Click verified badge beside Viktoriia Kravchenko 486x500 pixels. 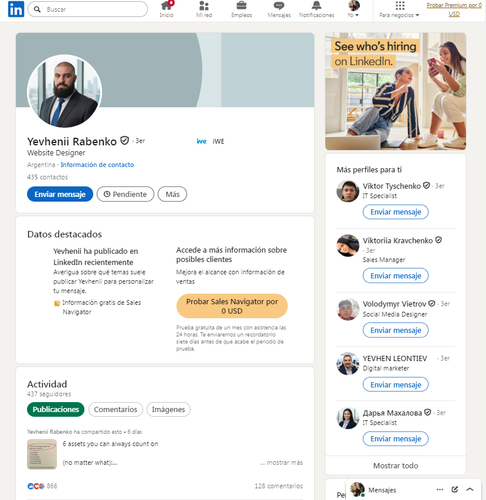(439, 240)
